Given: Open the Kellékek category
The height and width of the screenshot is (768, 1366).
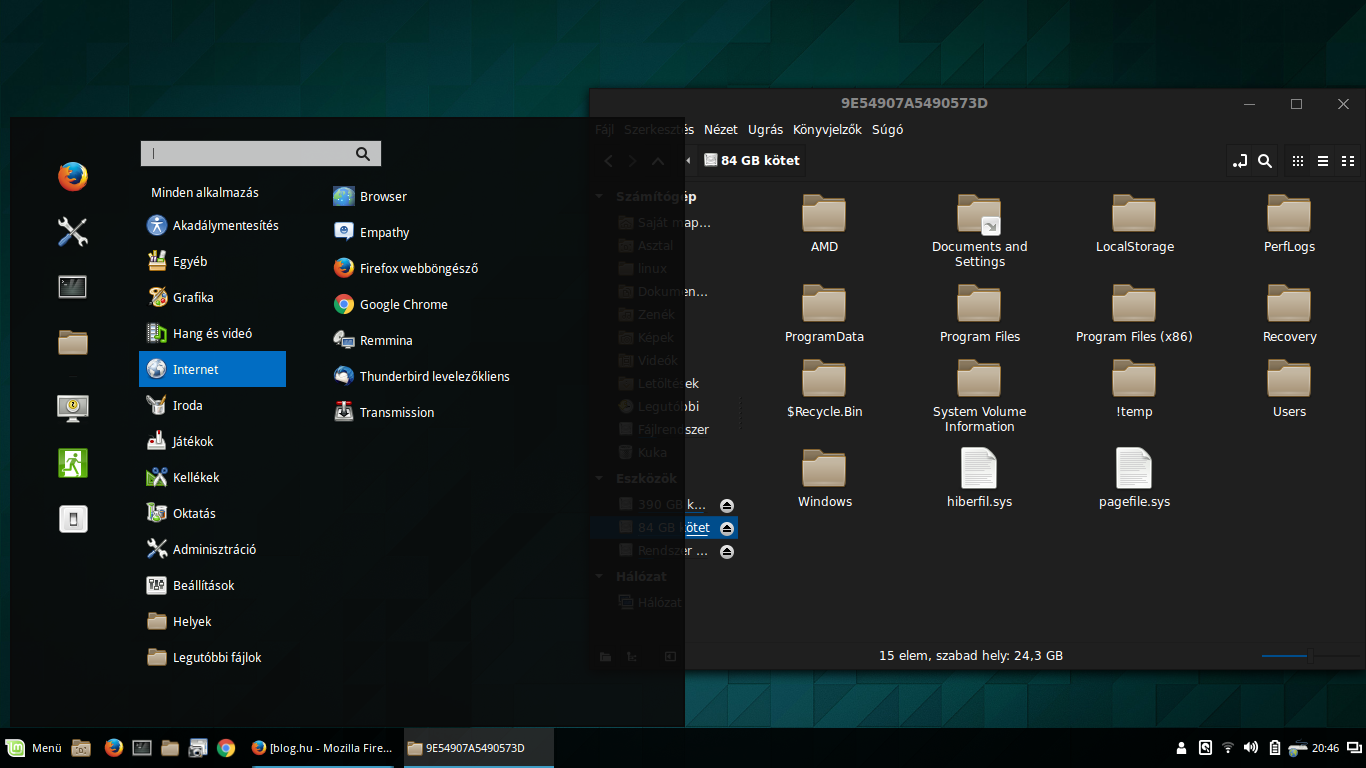Looking at the screenshot, I should [212, 477].
